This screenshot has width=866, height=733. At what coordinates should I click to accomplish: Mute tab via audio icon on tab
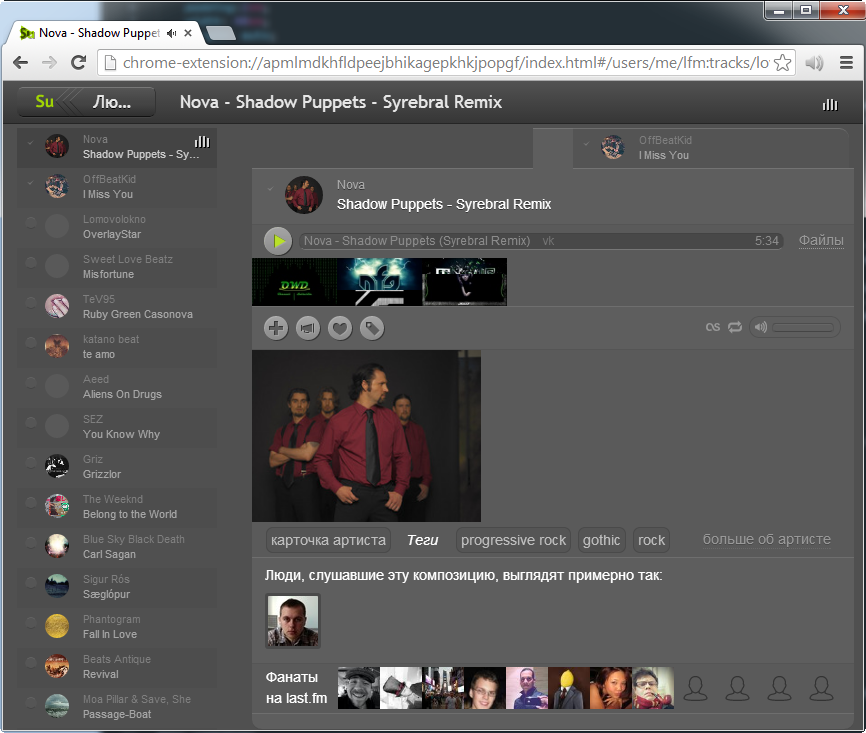tap(172, 33)
